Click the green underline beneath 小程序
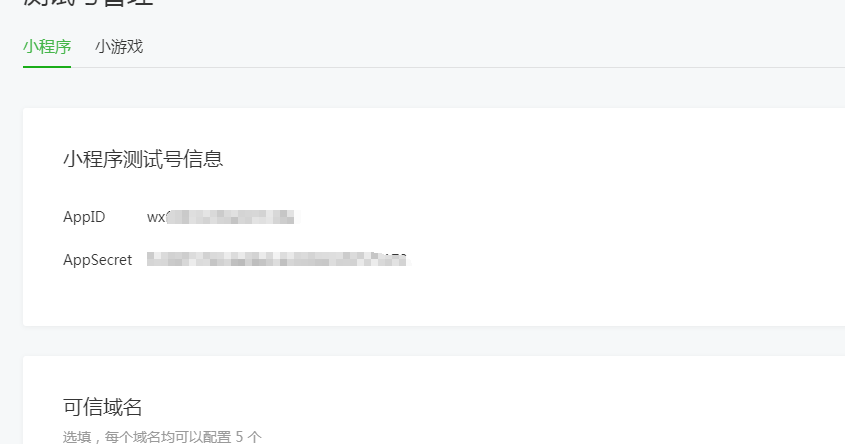The image size is (845, 444). click(x=47, y=67)
